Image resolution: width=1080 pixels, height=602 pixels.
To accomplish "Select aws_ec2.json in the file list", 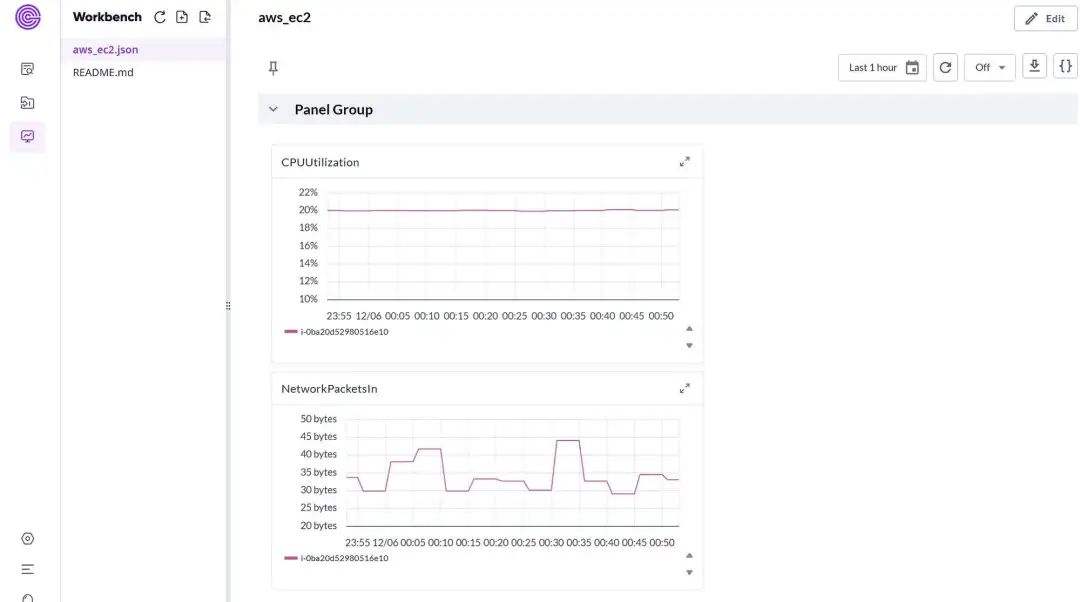I will tap(106, 49).
